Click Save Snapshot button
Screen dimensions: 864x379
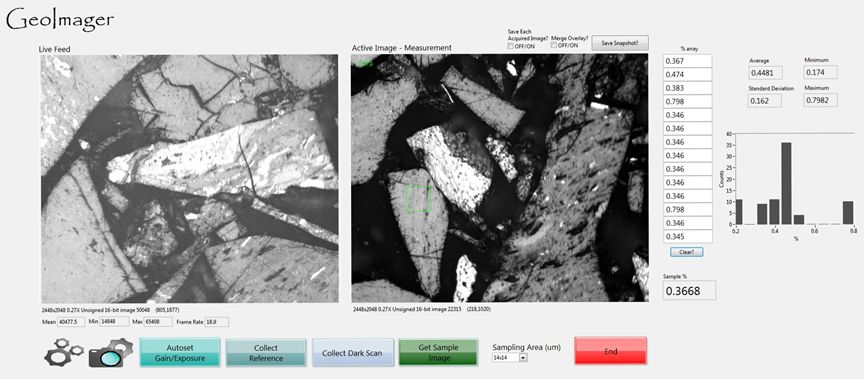click(x=620, y=43)
